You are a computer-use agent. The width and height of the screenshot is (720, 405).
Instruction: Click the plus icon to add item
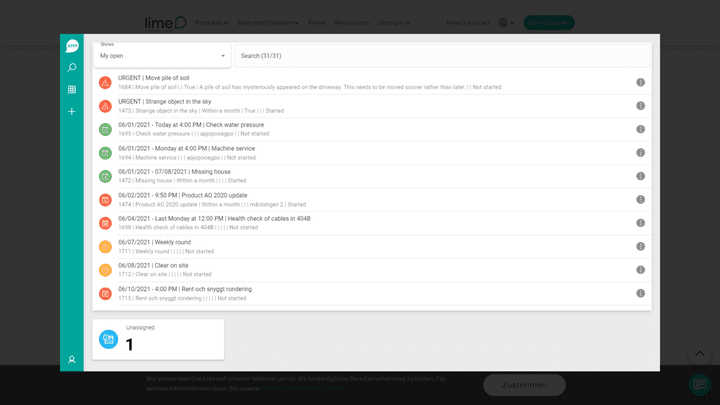pyautogui.click(x=72, y=112)
